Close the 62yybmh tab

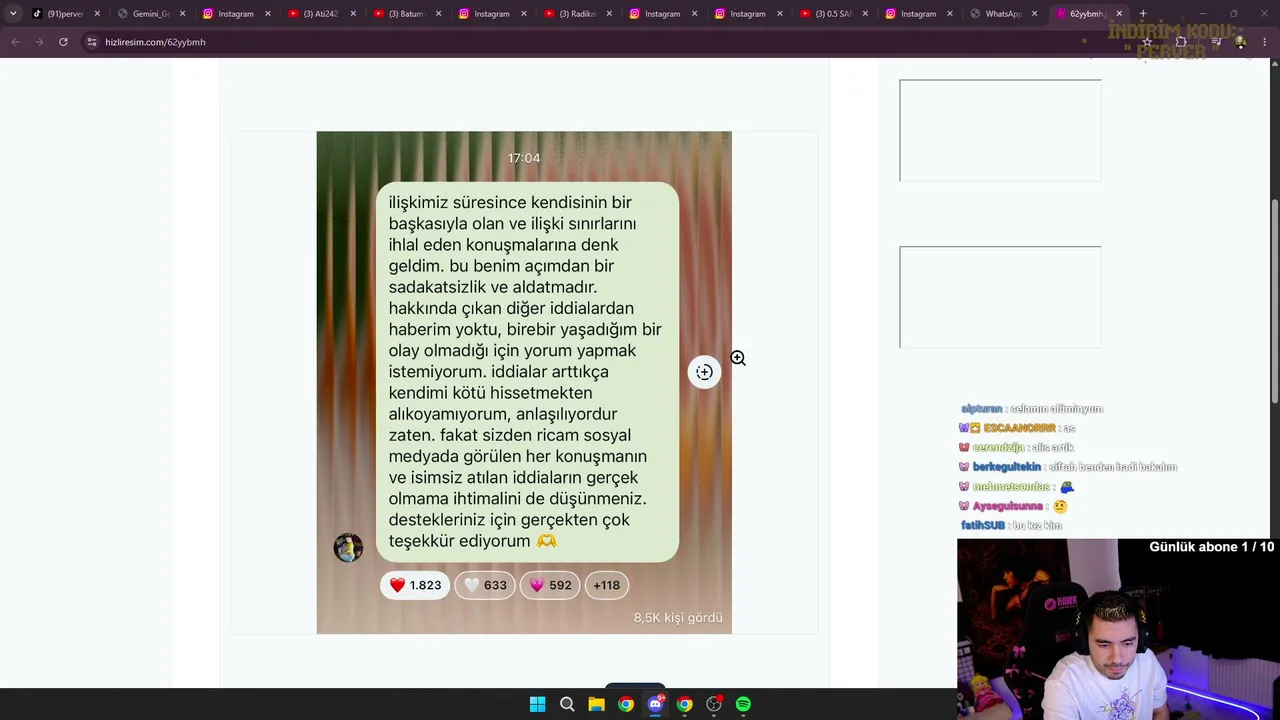(x=1120, y=14)
